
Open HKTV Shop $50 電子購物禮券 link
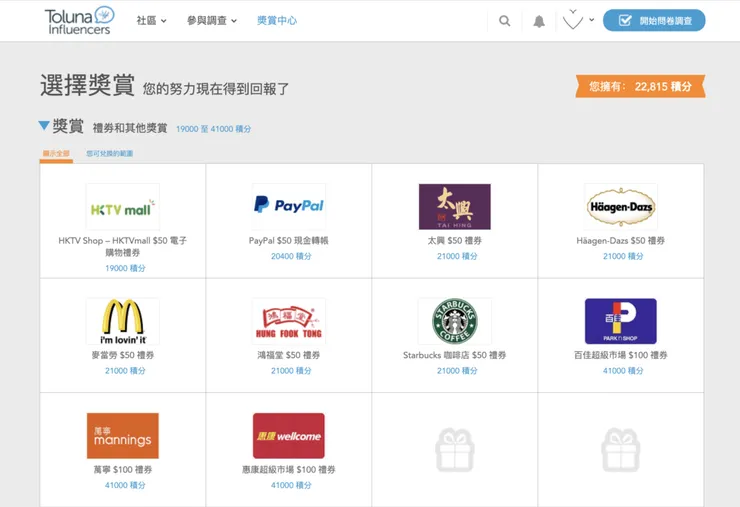(x=123, y=246)
